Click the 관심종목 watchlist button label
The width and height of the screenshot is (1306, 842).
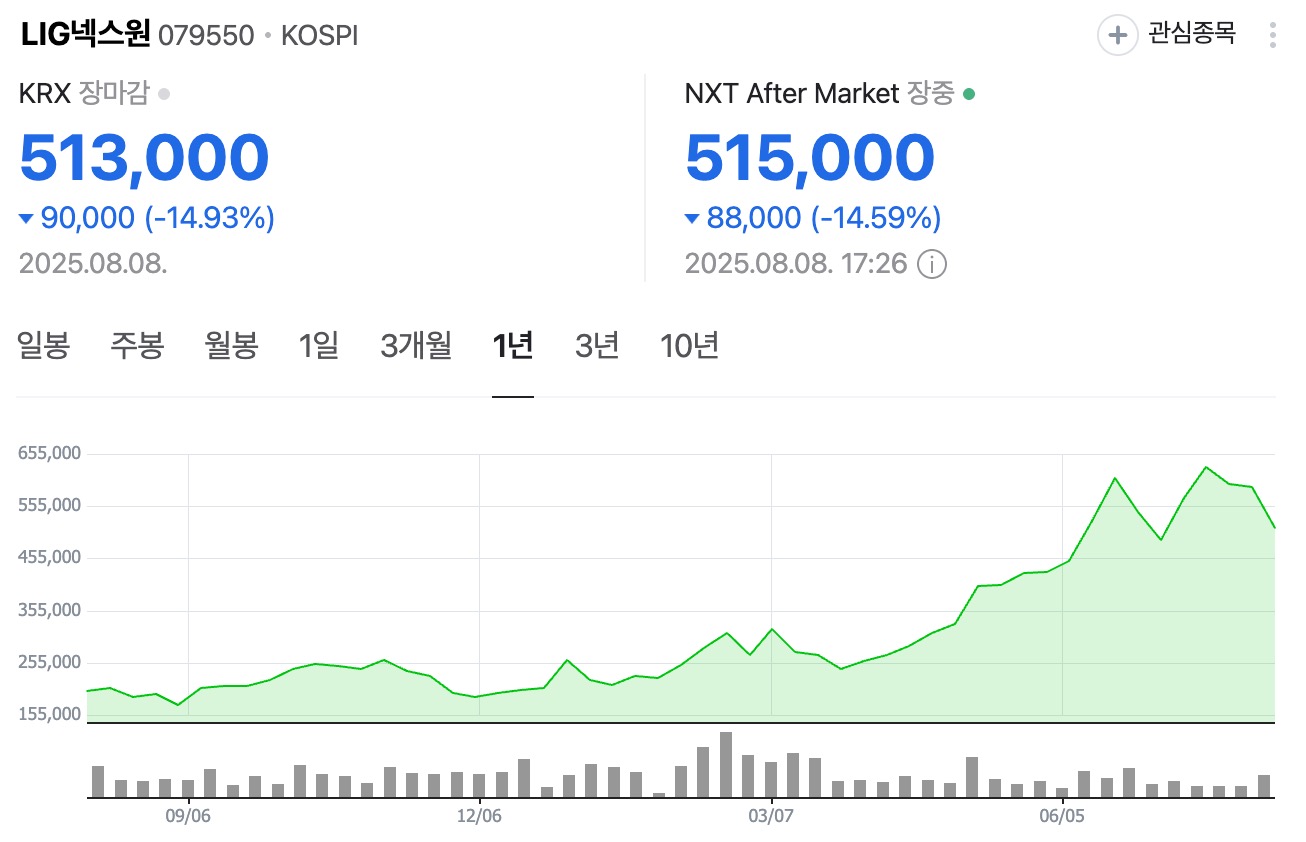click(1191, 34)
